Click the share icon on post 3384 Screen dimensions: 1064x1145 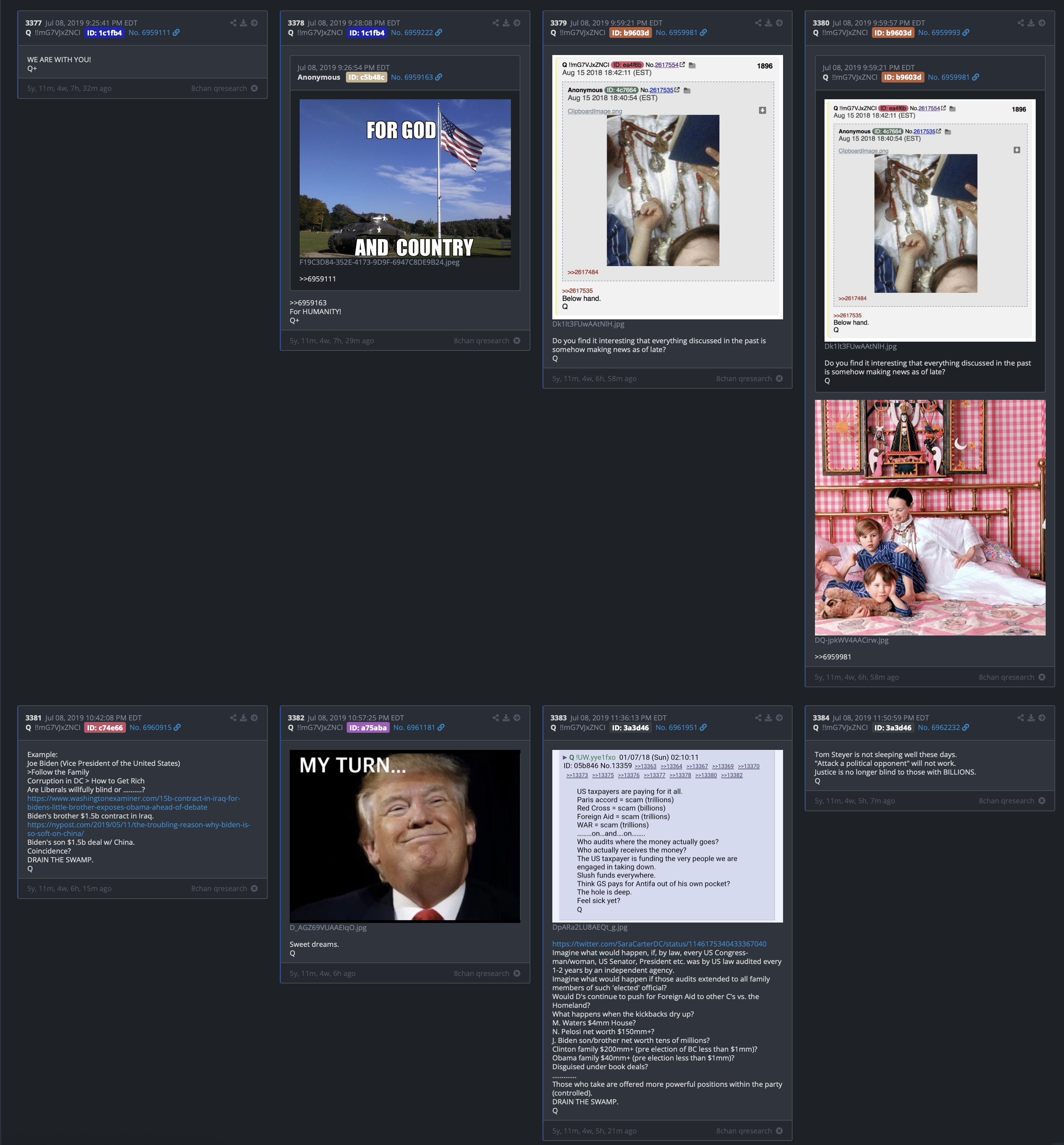pyautogui.click(x=1021, y=718)
